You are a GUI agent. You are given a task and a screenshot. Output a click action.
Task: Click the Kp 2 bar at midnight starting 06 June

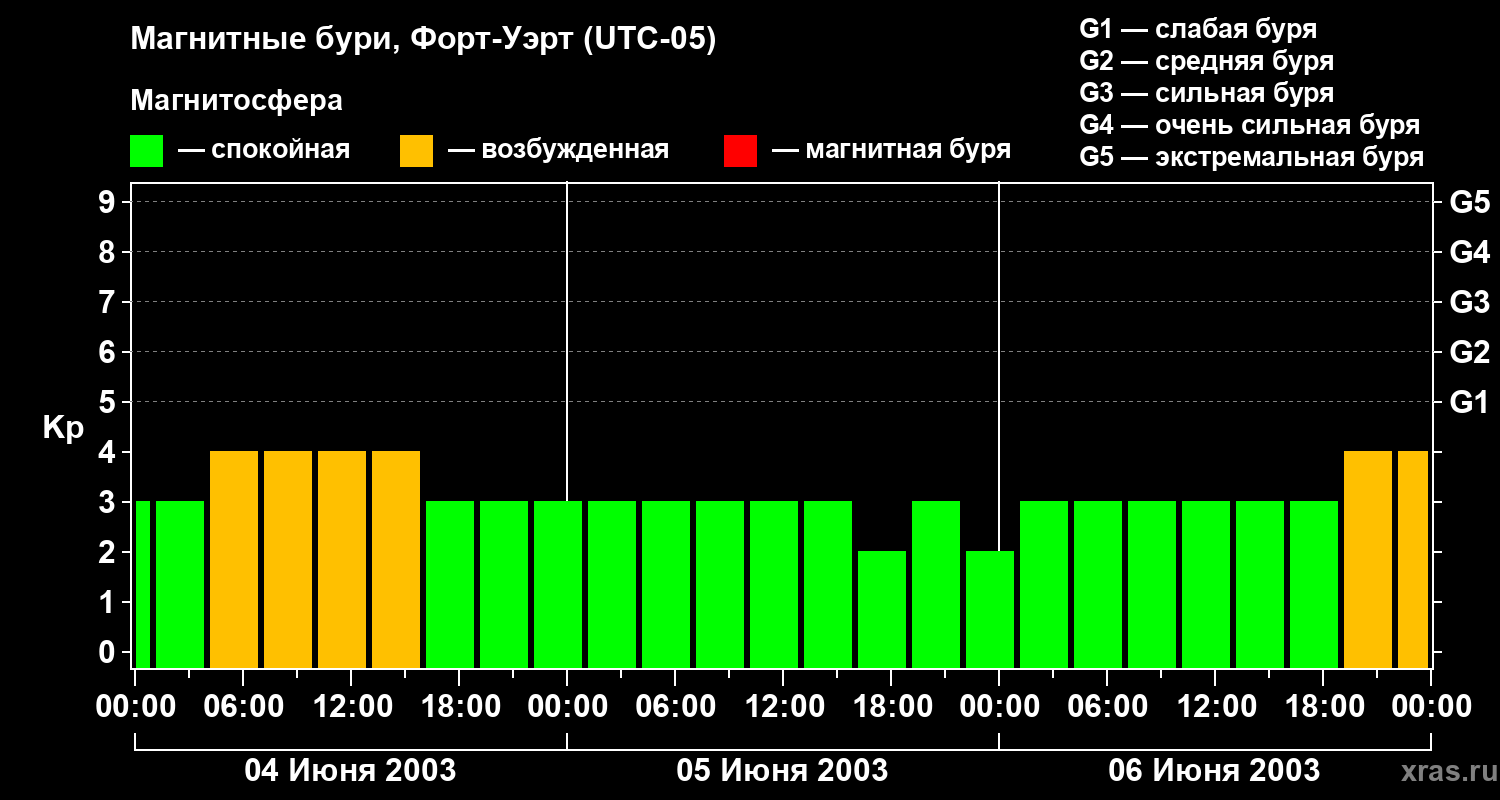990,609
